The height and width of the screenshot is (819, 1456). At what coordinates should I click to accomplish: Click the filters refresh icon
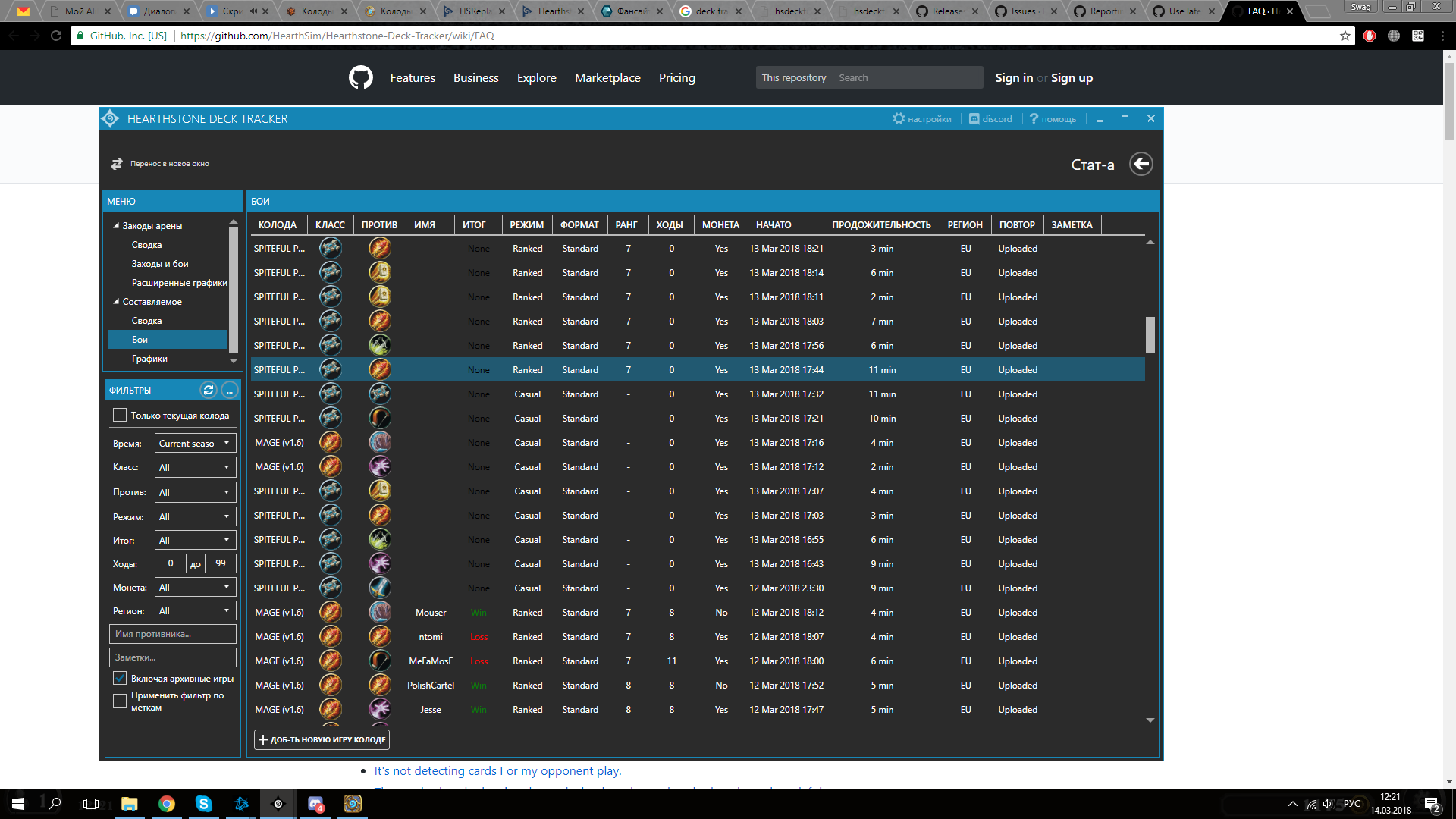point(209,390)
